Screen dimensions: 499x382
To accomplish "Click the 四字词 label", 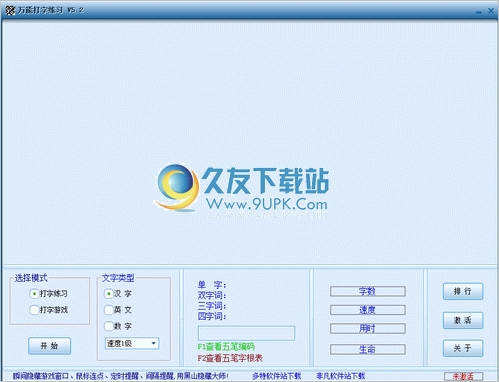I will tap(212, 316).
